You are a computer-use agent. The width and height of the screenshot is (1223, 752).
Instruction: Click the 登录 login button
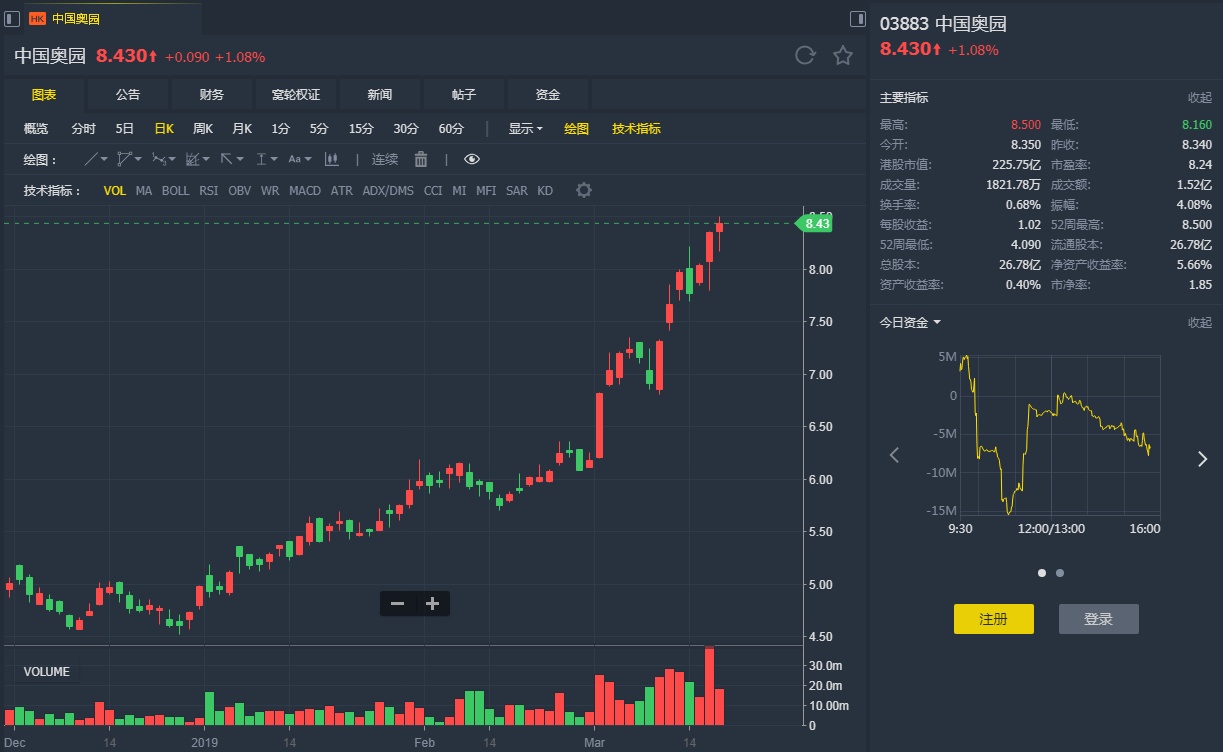[1098, 619]
